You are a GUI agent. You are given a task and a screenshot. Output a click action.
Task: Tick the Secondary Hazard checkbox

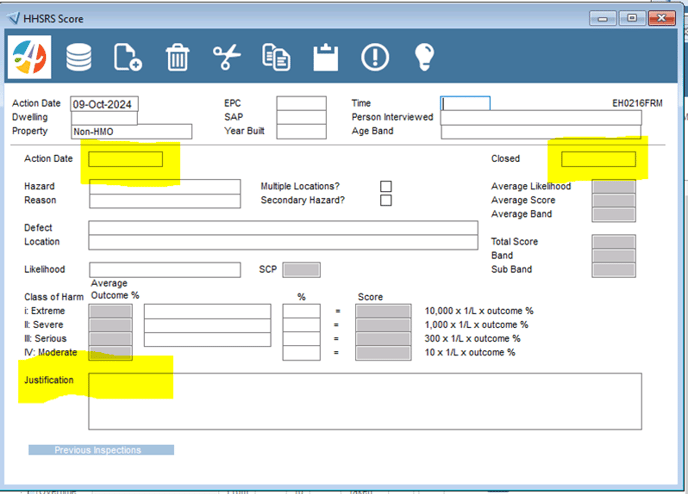386,200
